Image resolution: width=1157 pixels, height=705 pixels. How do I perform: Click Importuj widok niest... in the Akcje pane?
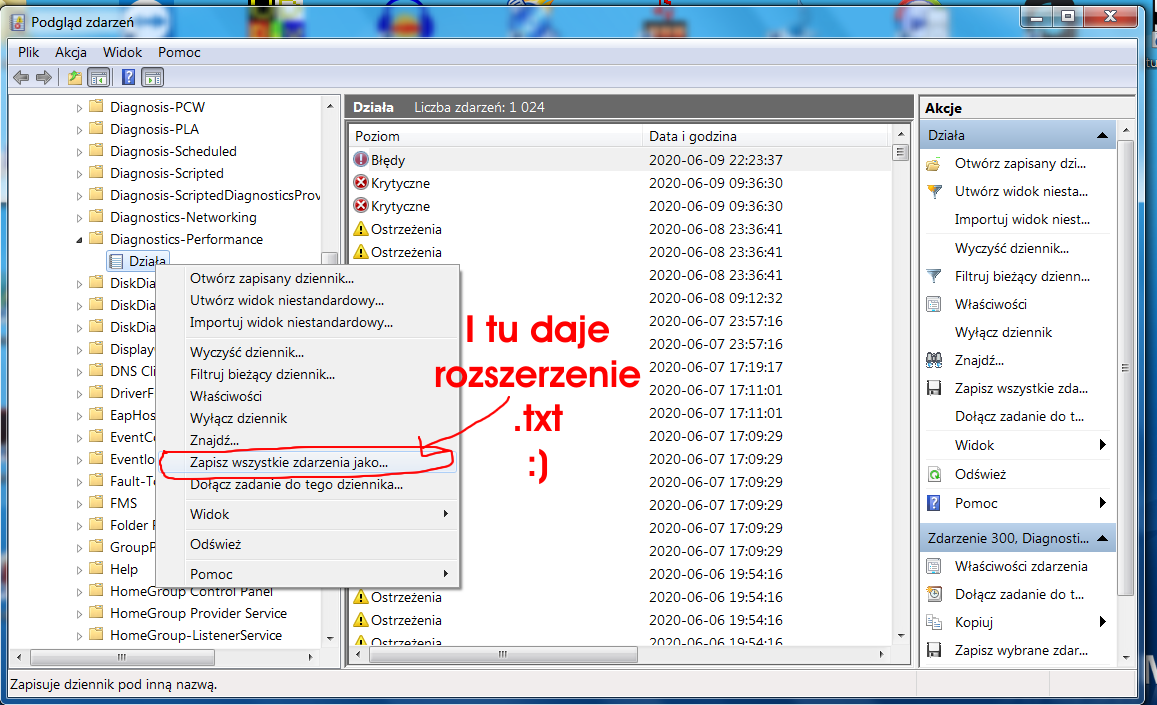click(1022, 220)
